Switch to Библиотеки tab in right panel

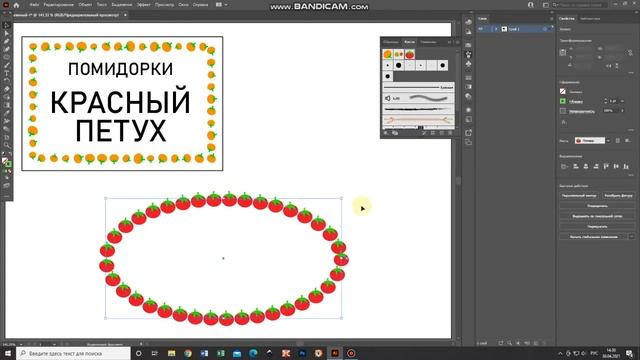590,18
